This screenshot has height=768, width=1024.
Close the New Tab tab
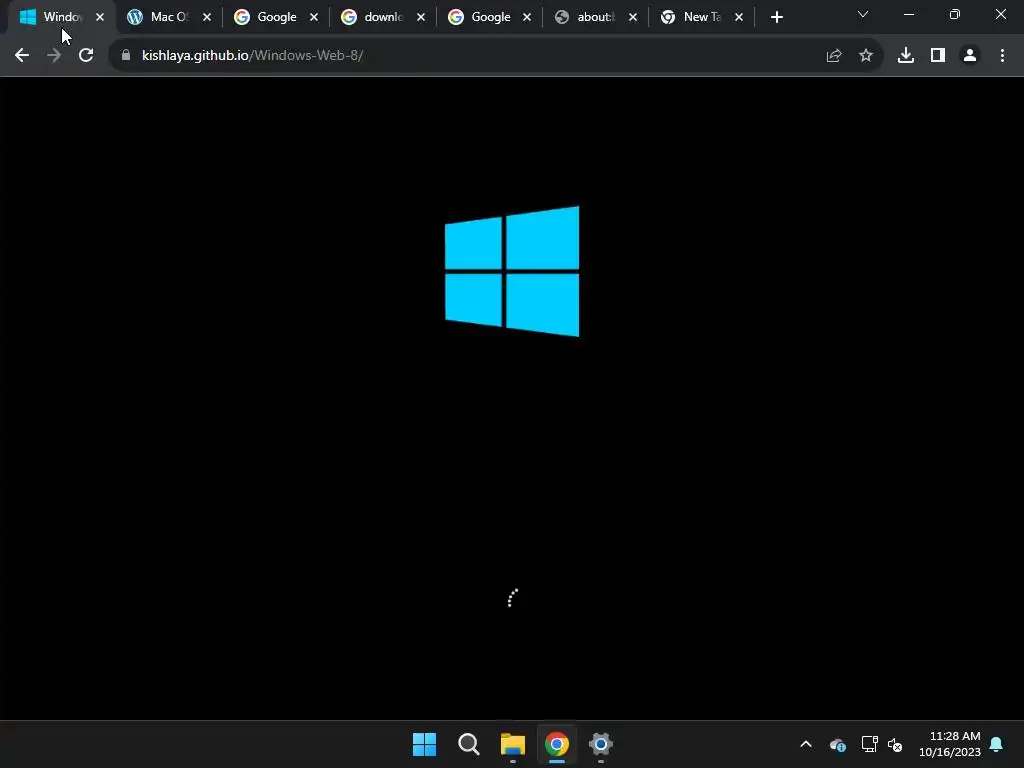739,18
